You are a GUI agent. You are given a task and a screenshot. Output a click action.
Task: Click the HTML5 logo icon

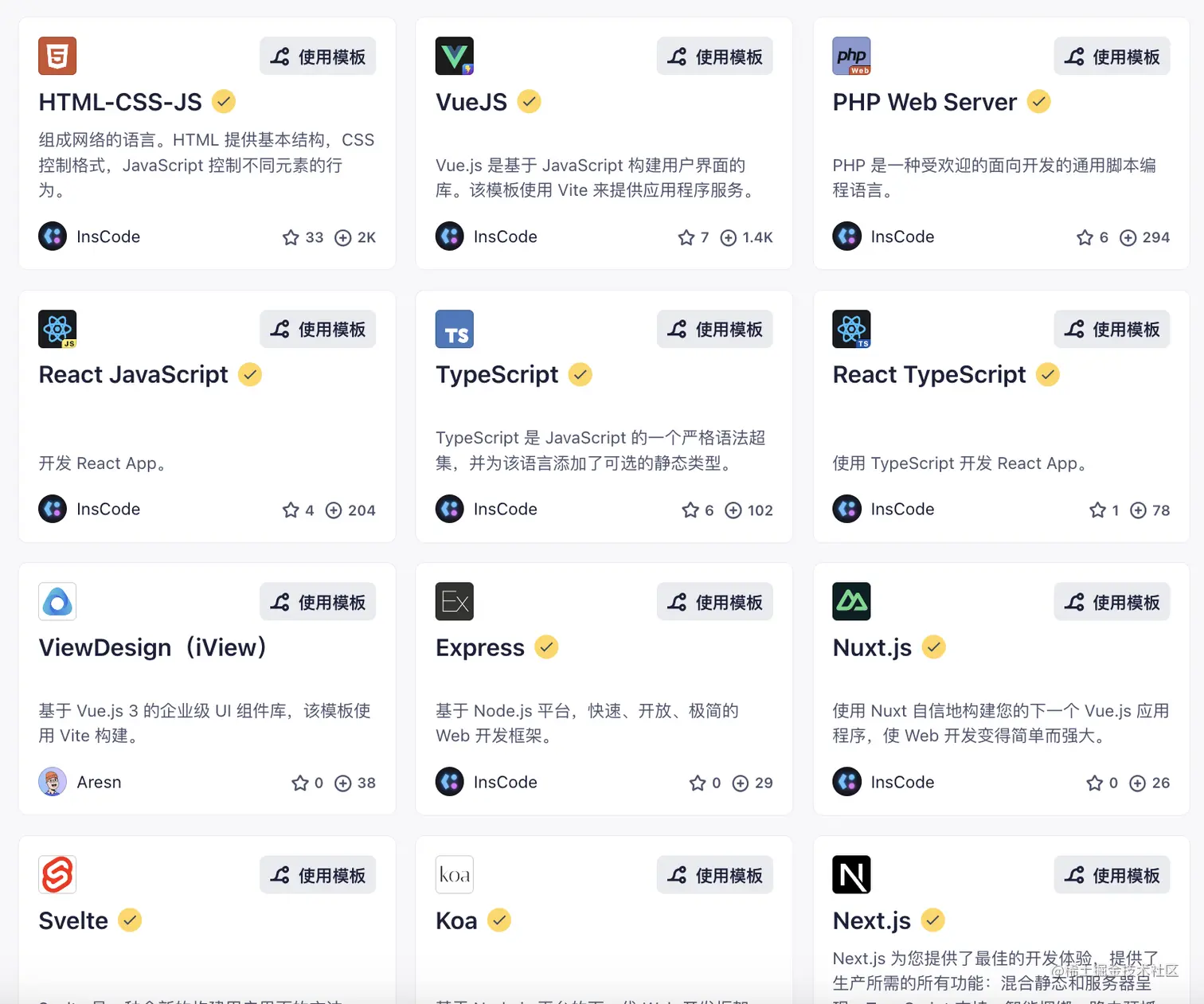tap(57, 56)
